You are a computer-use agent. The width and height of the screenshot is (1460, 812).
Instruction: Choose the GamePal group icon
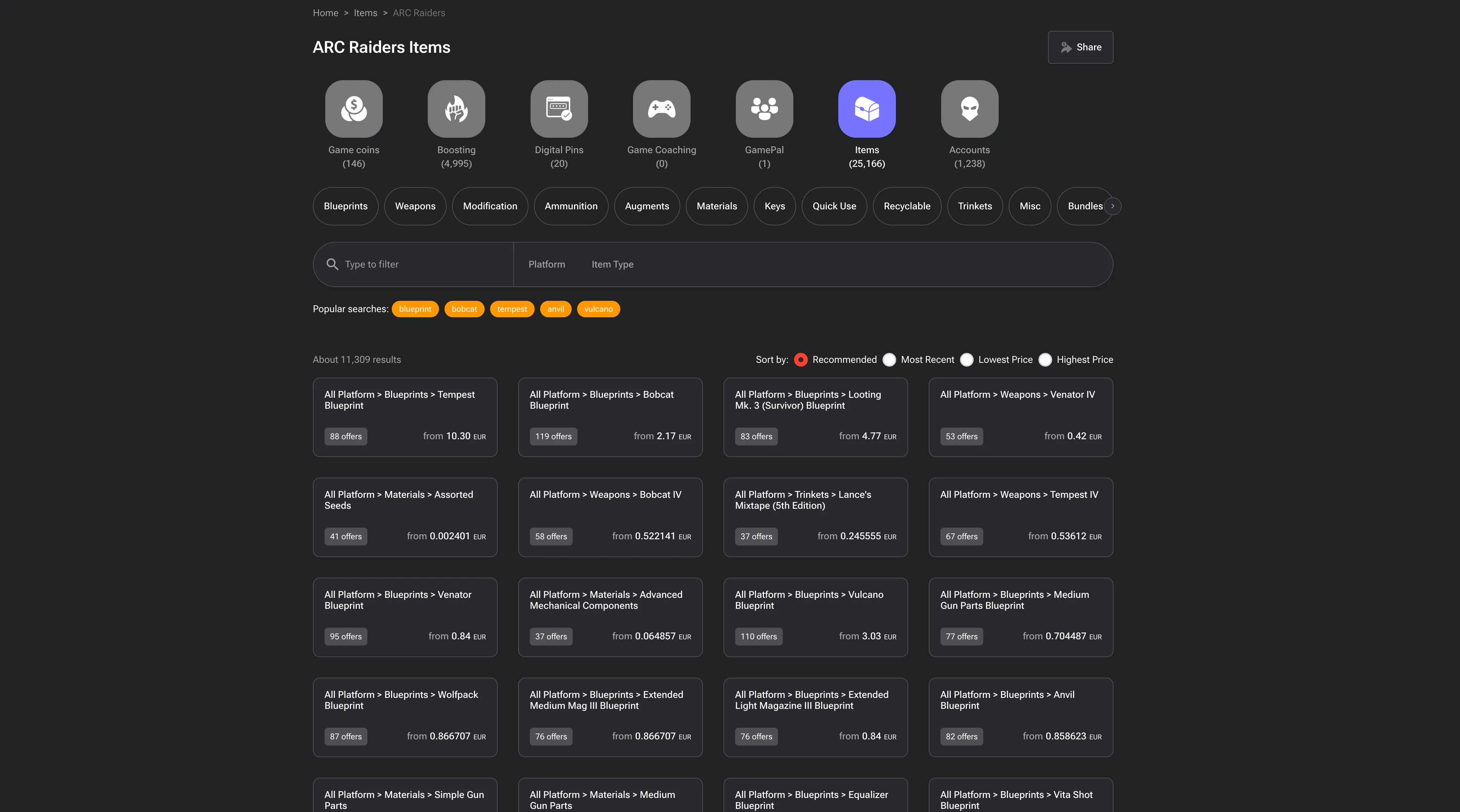pyautogui.click(x=764, y=109)
